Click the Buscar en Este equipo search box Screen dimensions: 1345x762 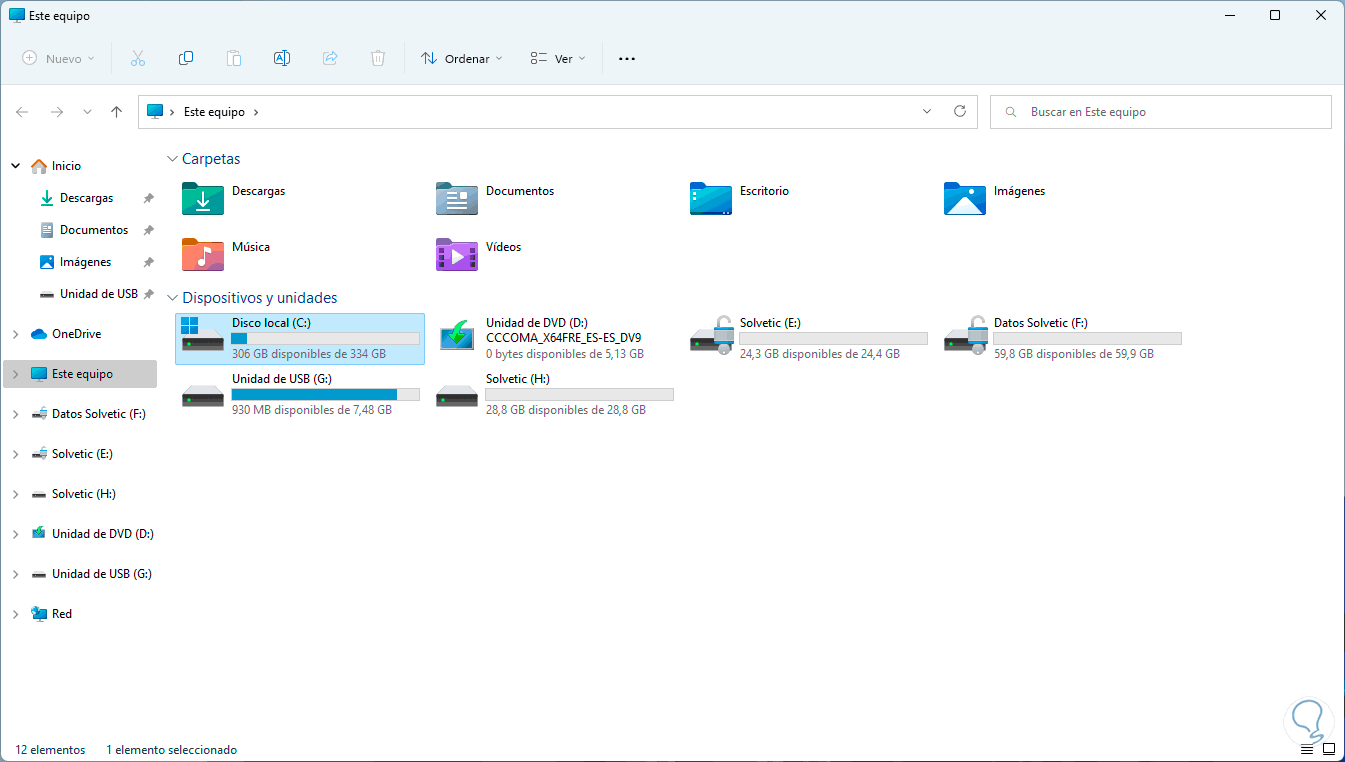click(1161, 112)
